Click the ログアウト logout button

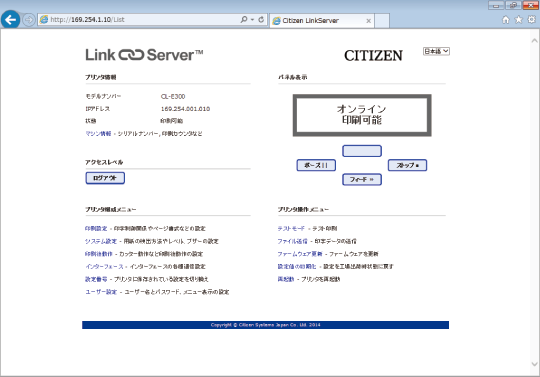tap(105, 178)
